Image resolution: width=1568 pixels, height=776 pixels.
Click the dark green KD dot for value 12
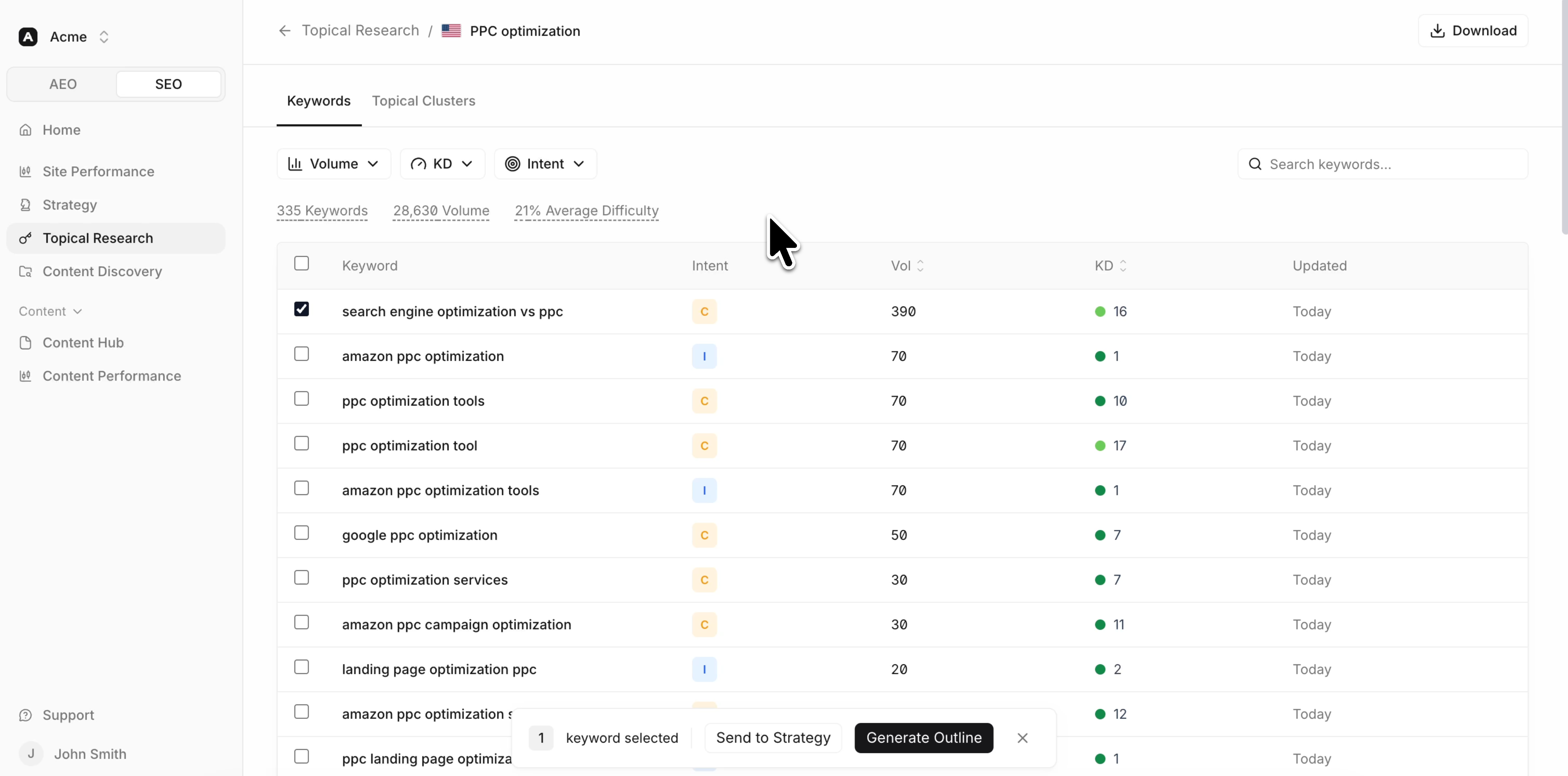1100,714
